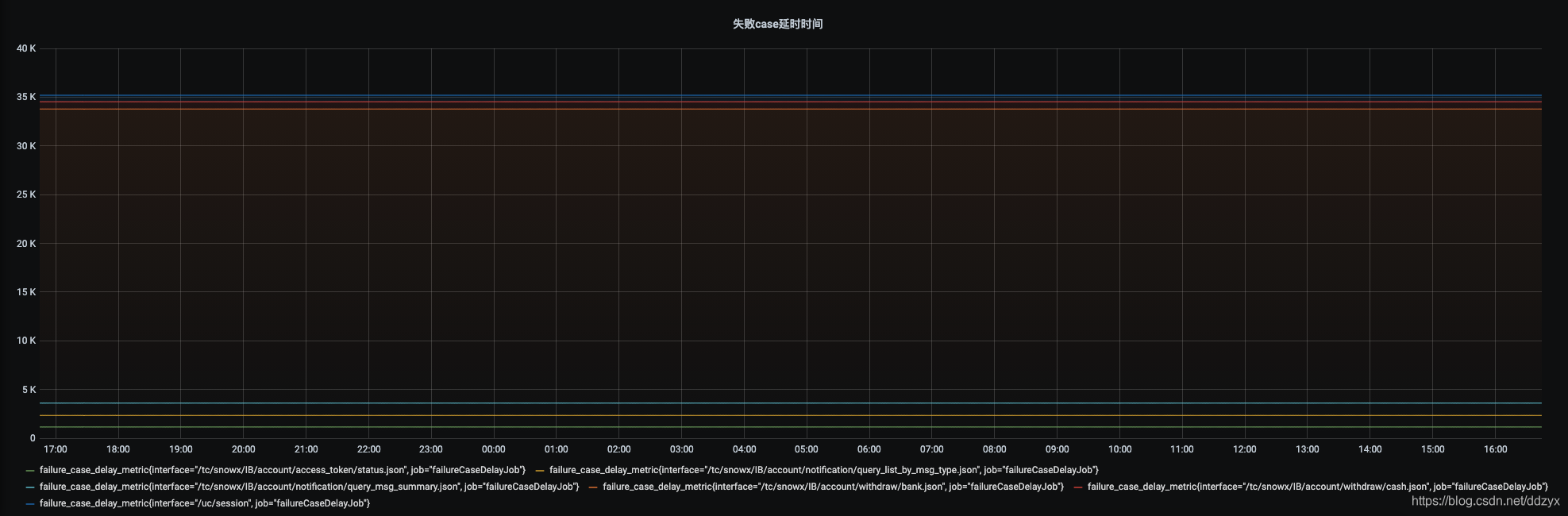Click the 30 K y-axis label

(26, 146)
